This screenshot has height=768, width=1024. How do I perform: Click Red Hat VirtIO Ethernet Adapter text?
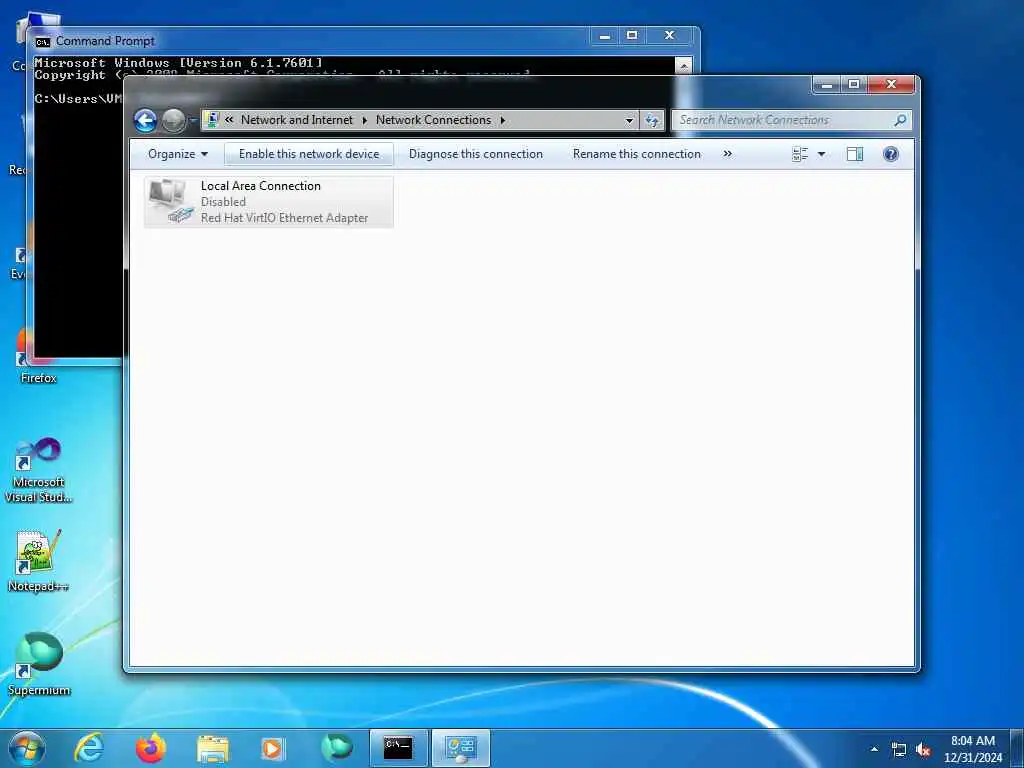coord(284,218)
